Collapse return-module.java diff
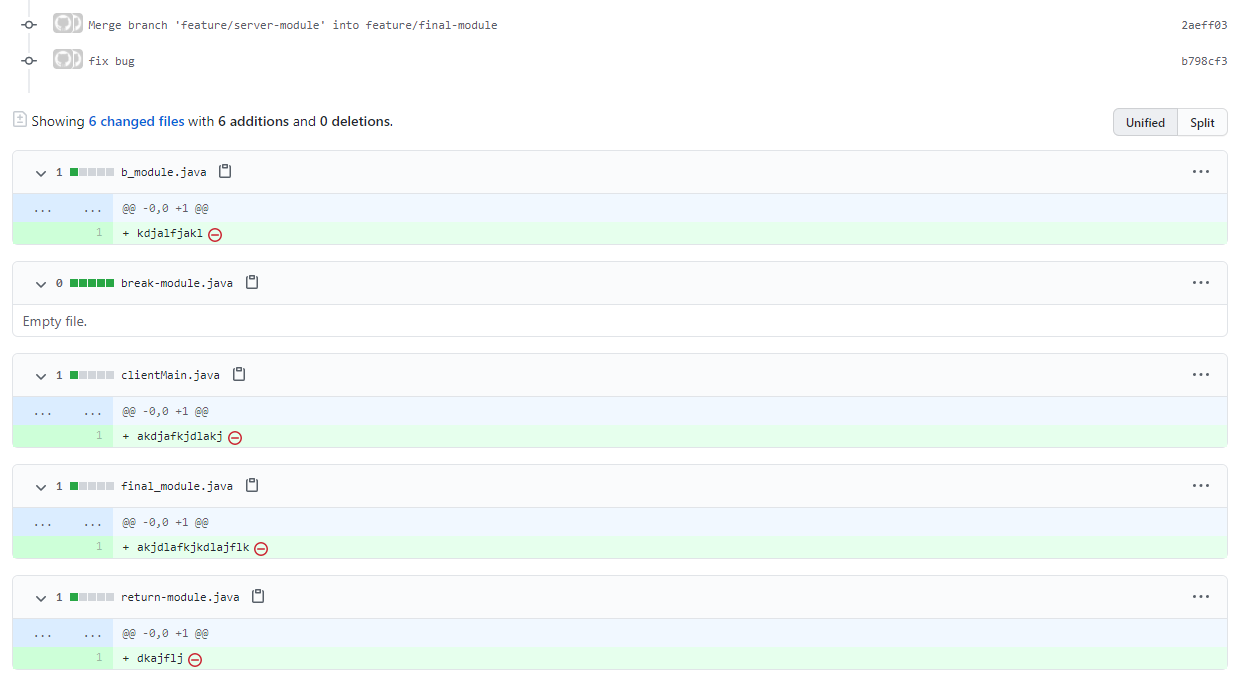This screenshot has height=685, width=1236. point(41,598)
